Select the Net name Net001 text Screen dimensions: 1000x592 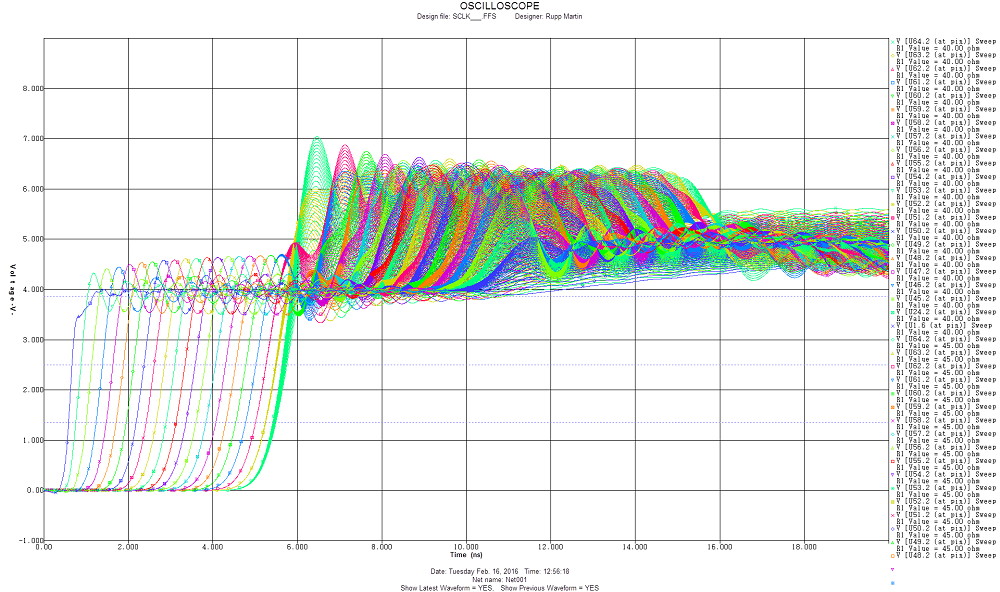point(500,580)
